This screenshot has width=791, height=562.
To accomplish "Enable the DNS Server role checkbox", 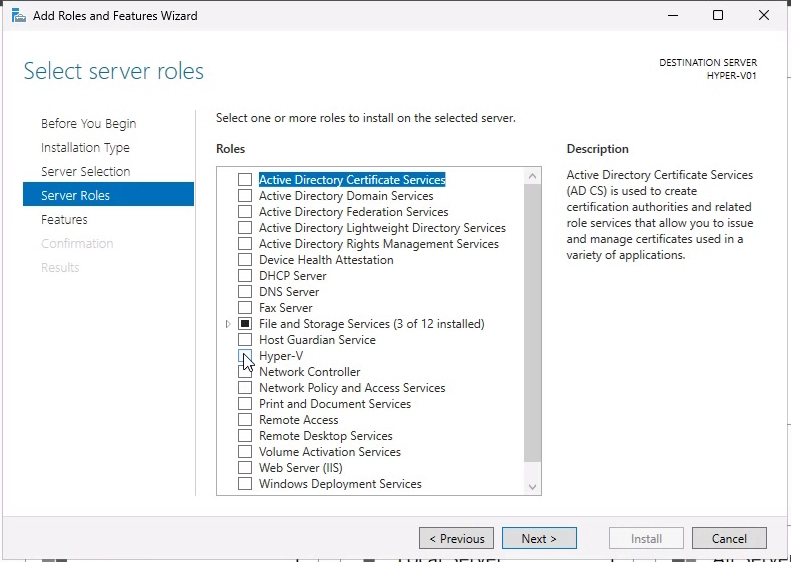I will point(245,292).
